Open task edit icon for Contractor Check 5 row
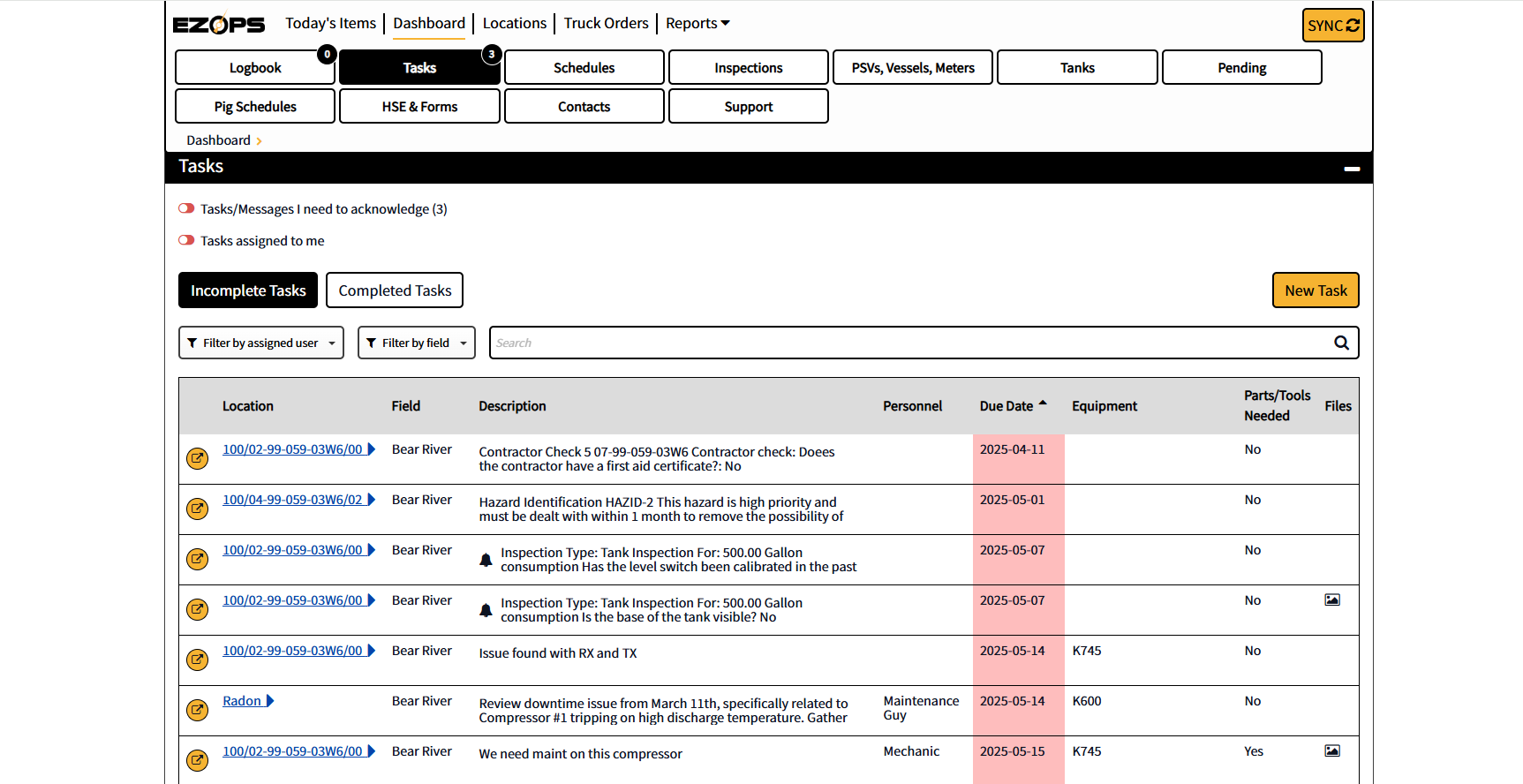Image resolution: width=1523 pixels, height=784 pixels. (x=198, y=458)
